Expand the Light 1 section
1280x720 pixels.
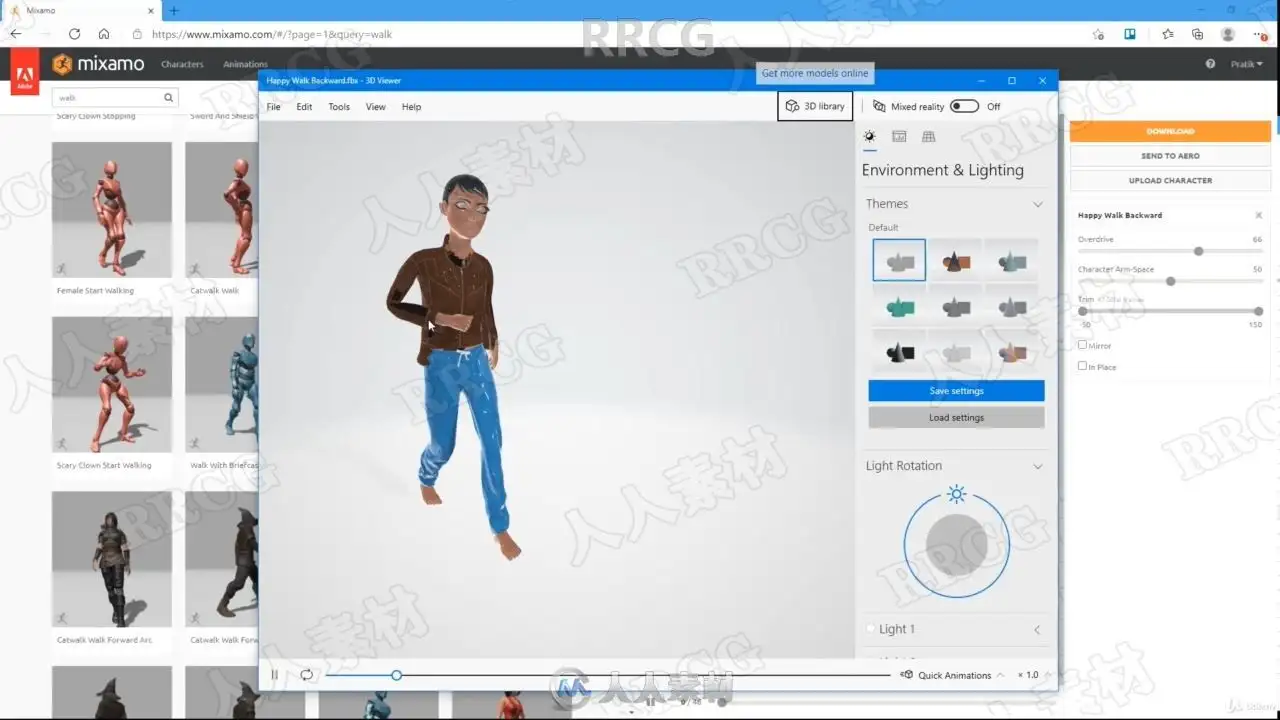coord(1037,629)
